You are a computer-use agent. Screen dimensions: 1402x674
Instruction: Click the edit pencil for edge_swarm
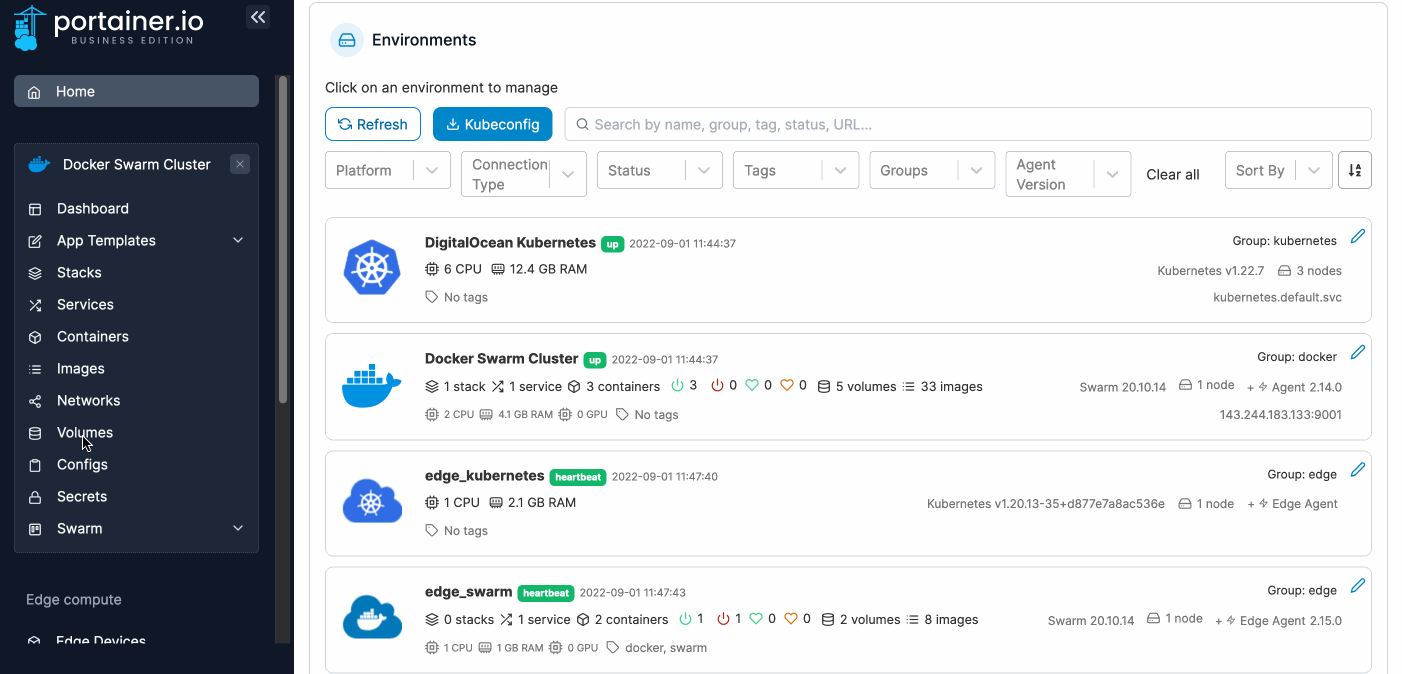(1357, 586)
